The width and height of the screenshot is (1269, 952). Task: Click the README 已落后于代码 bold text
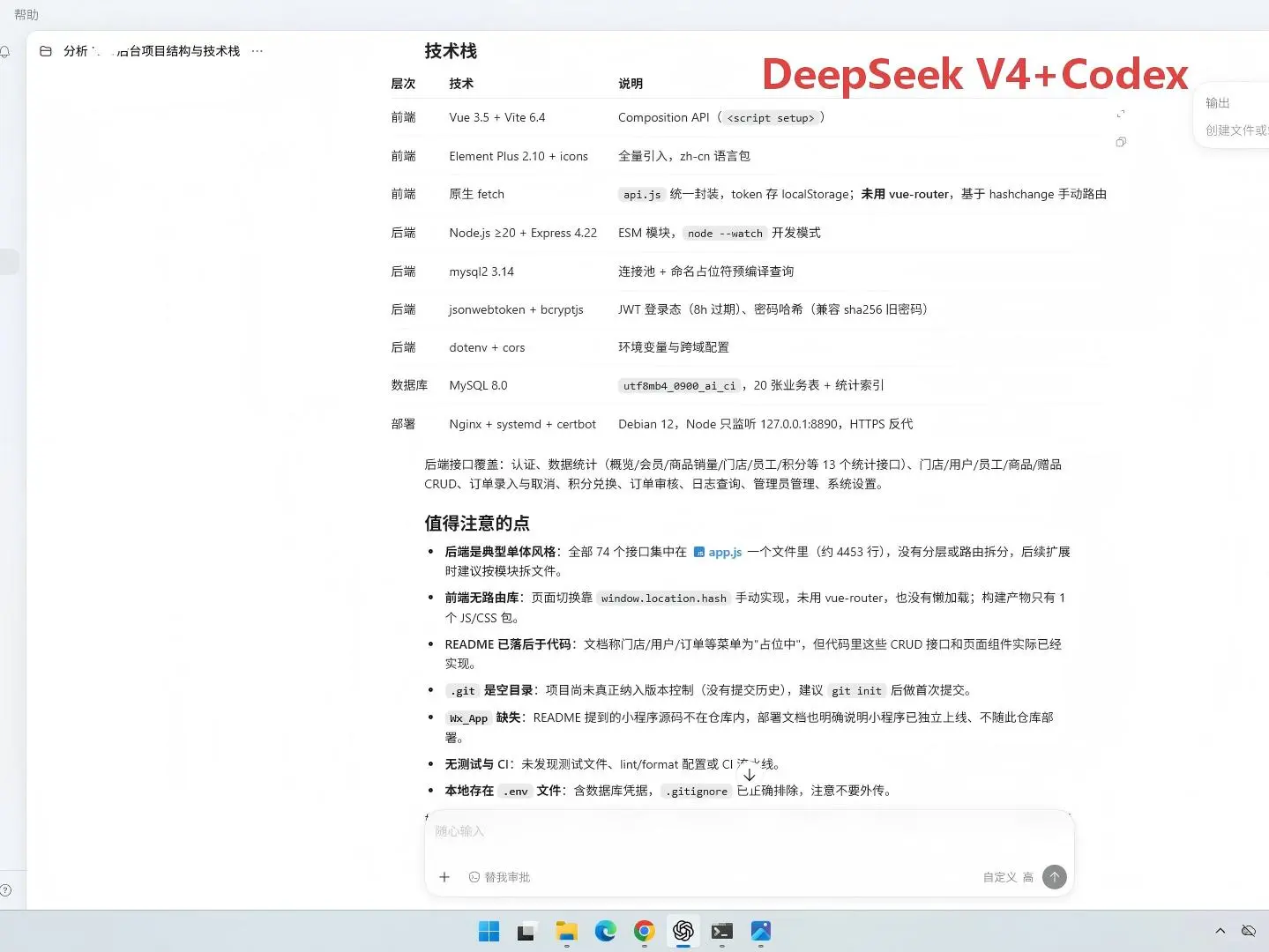coord(508,644)
